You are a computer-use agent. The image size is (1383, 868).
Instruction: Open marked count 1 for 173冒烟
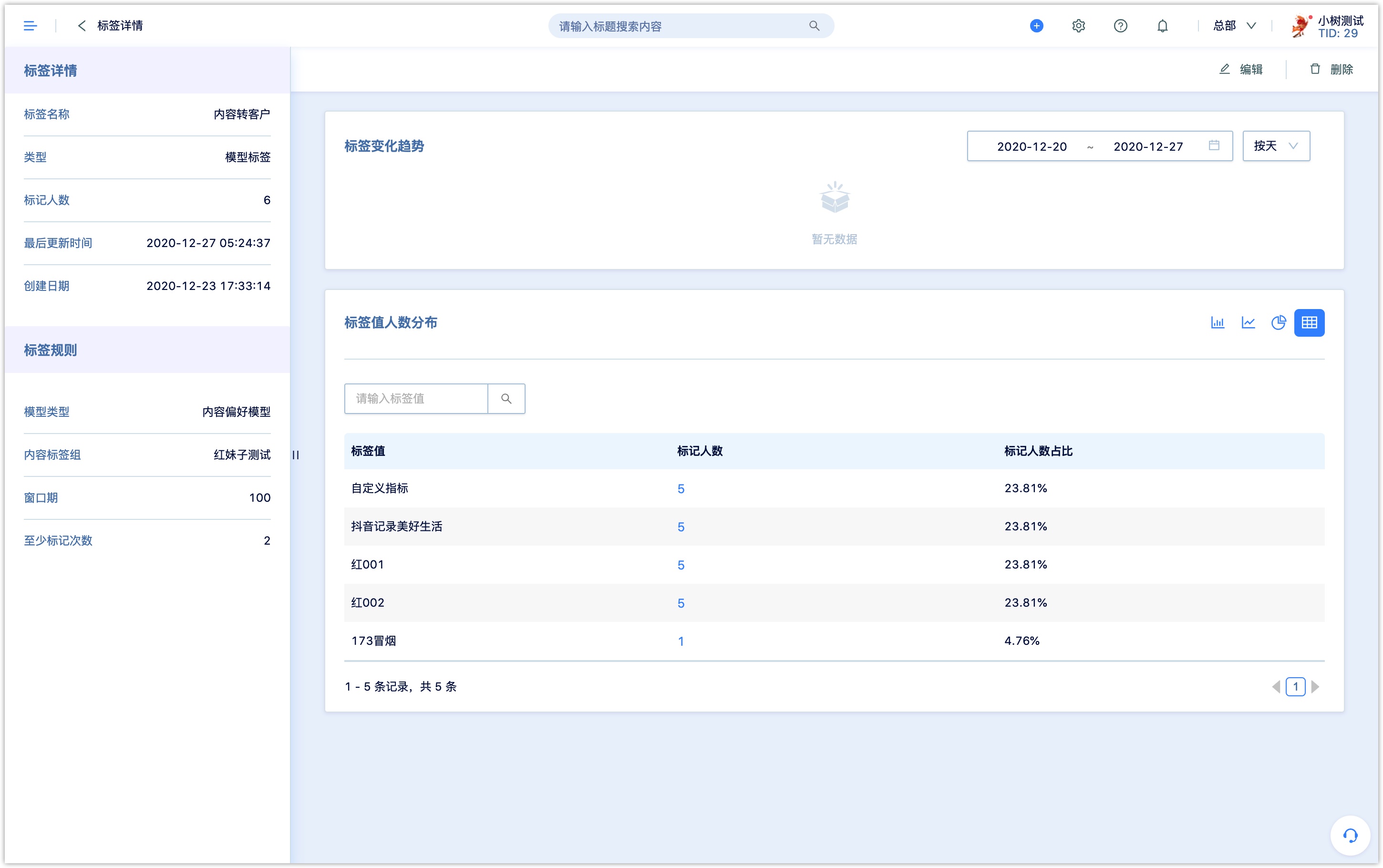coord(681,641)
